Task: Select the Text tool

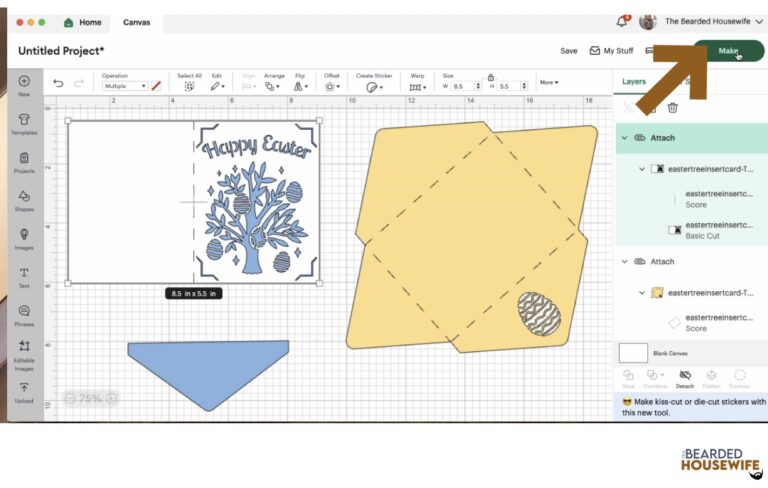Action: 24,276
